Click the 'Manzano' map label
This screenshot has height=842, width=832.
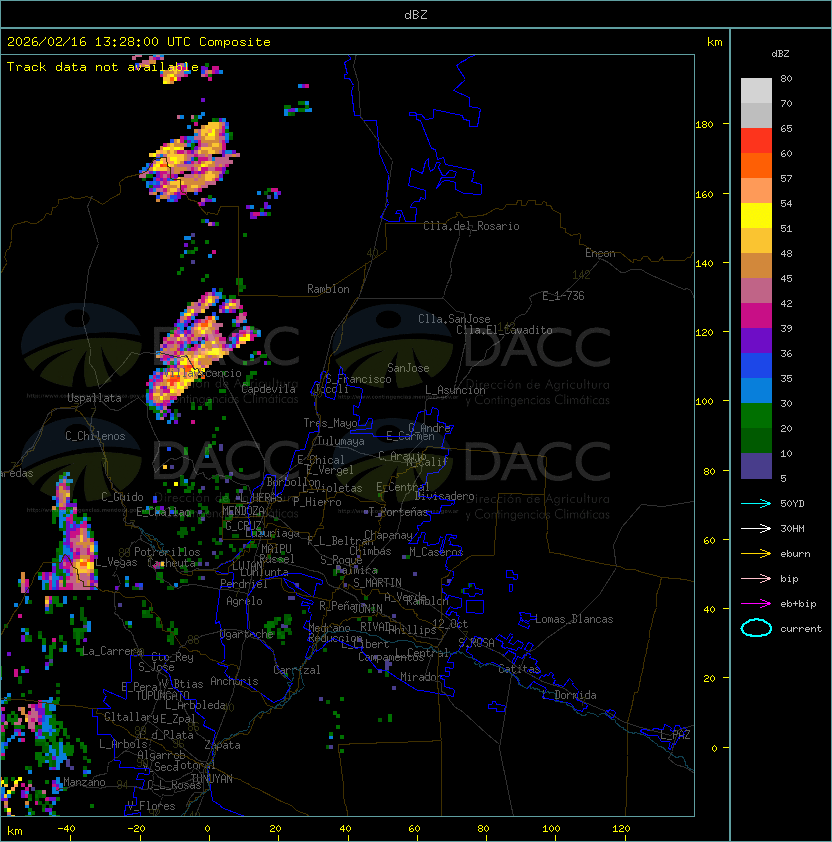click(84, 782)
